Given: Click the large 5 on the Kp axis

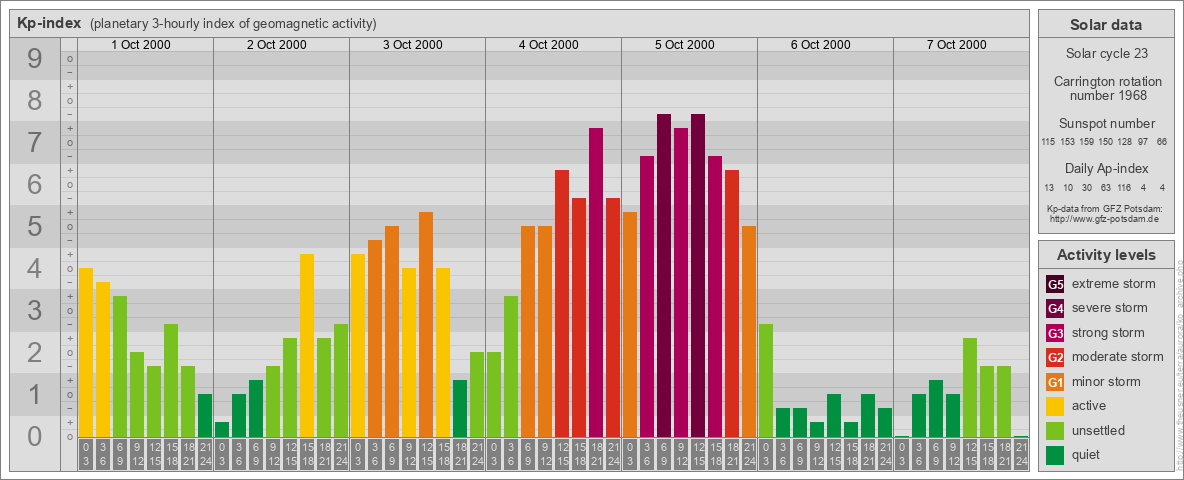Looking at the screenshot, I should tap(35, 226).
